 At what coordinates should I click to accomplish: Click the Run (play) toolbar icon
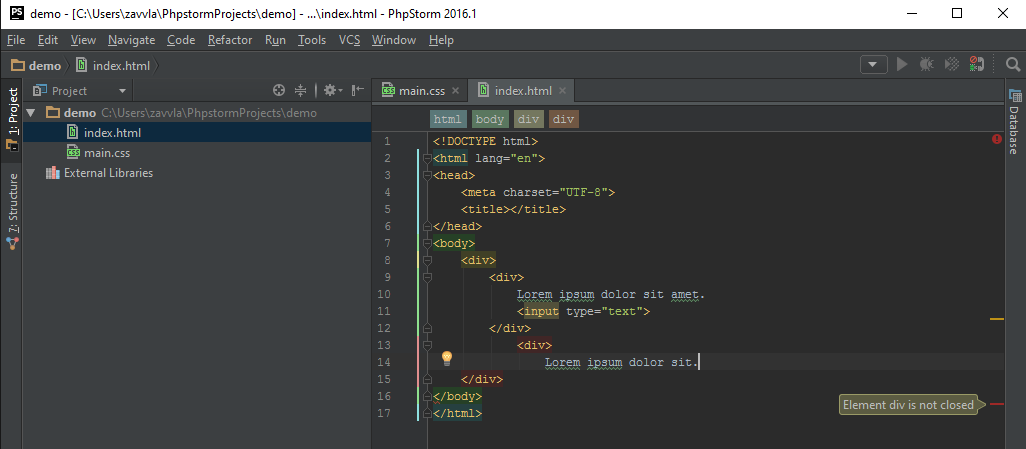point(902,64)
